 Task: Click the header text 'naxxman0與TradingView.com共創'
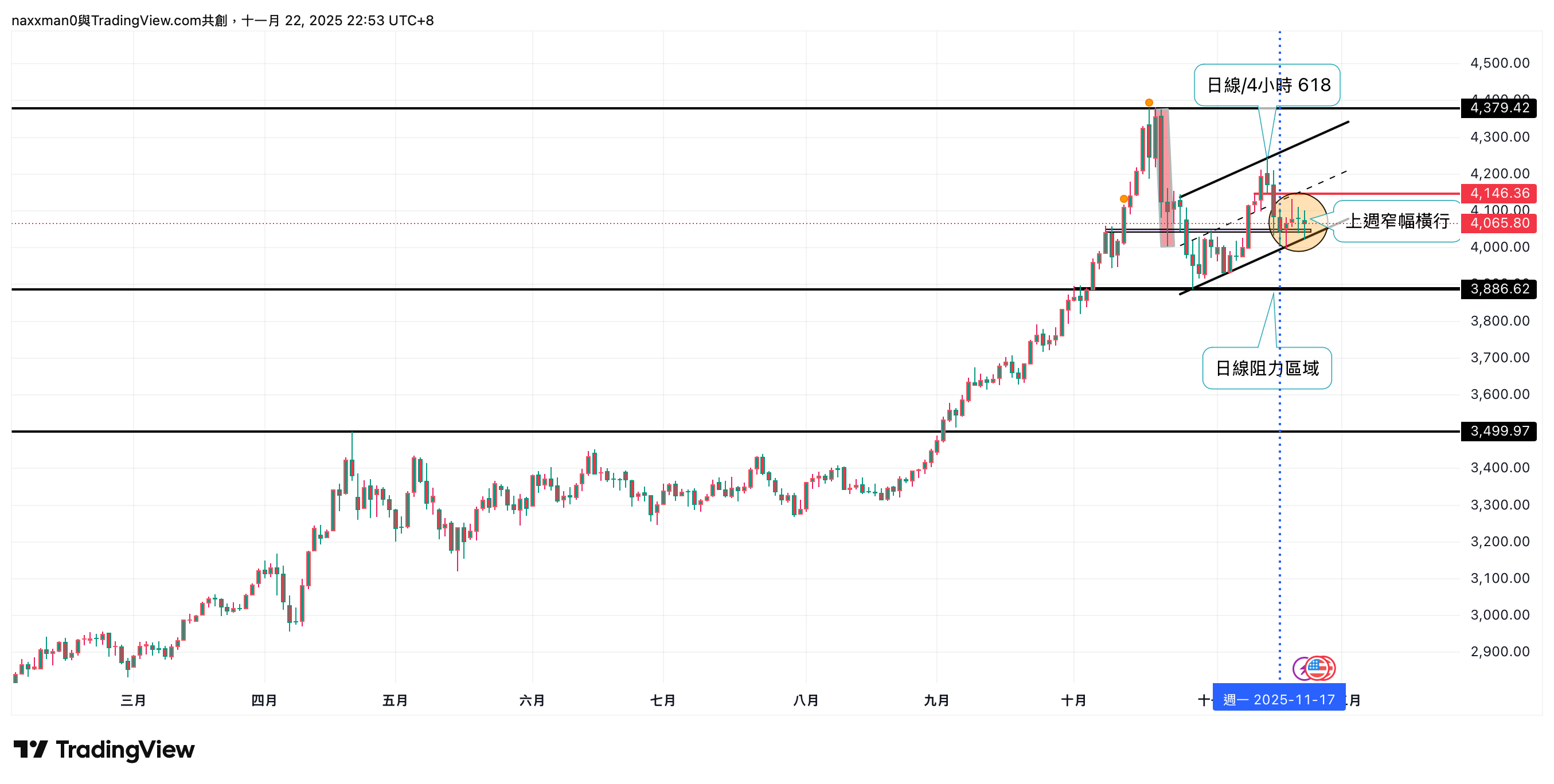tap(119, 21)
